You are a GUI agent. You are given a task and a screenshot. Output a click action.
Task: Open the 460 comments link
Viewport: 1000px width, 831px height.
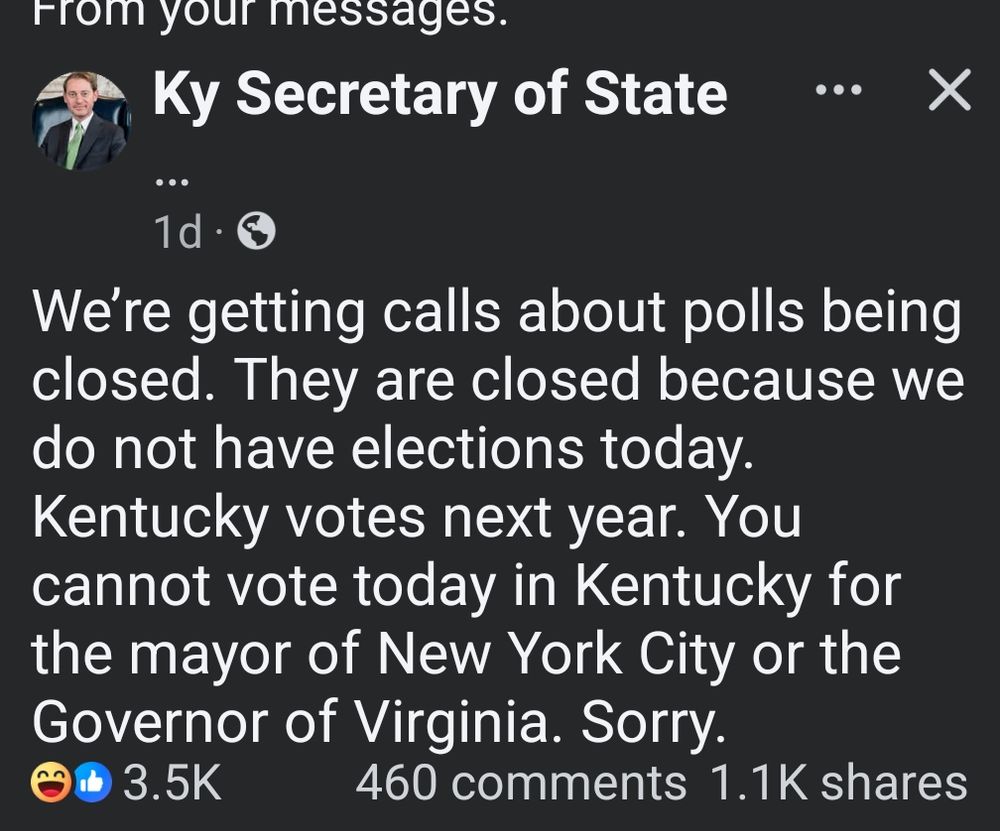coord(520,783)
